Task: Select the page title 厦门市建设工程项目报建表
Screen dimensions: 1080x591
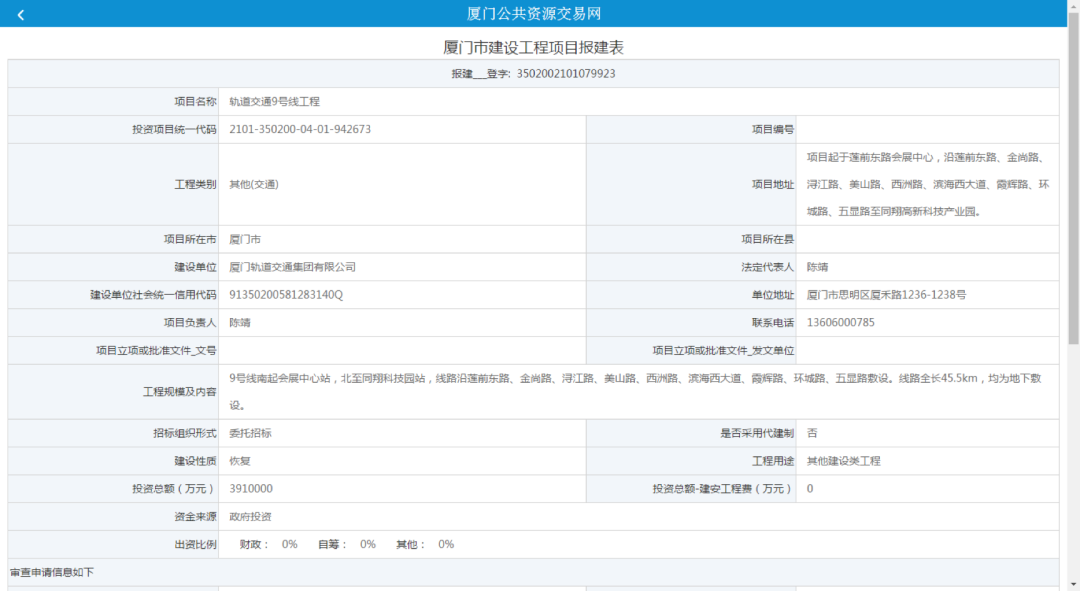Action: coord(534,48)
